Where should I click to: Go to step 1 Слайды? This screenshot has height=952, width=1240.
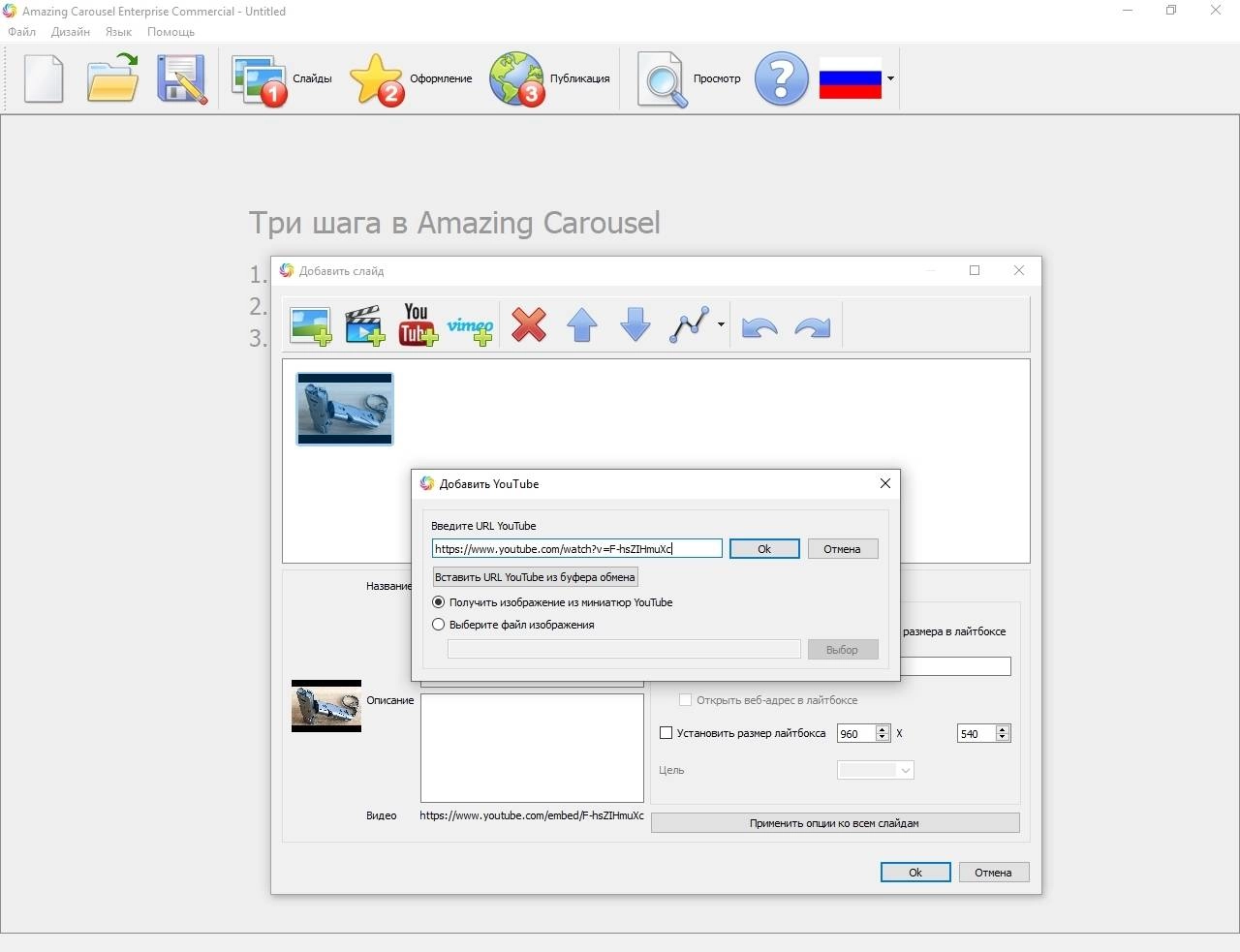(282, 78)
